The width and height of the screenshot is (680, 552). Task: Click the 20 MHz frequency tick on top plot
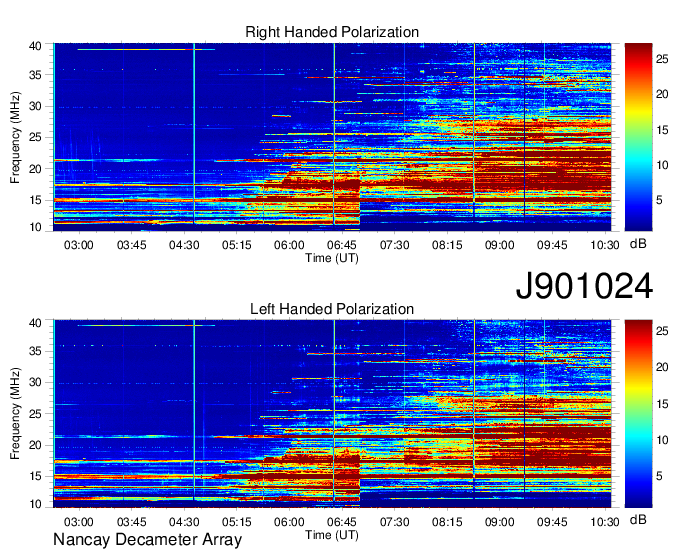pos(36,169)
